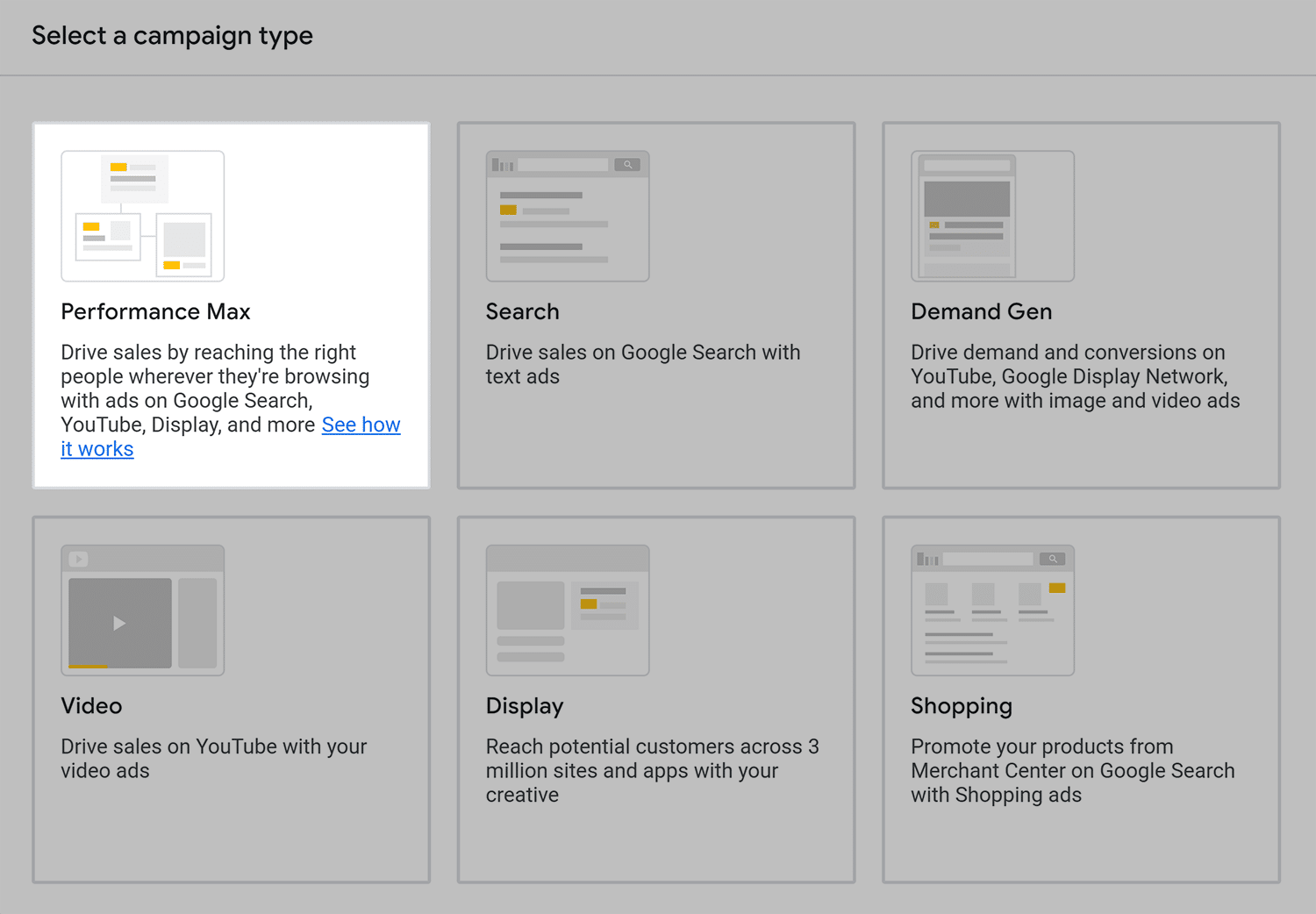Click 'Reach potential customers across 3 million sites' text

pos(653,770)
